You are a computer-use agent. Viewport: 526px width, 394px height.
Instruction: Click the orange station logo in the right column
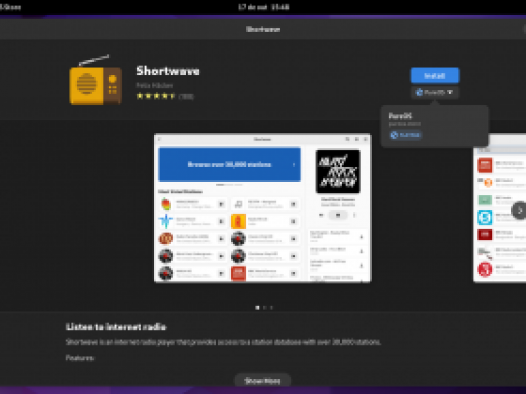click(238, 221)
